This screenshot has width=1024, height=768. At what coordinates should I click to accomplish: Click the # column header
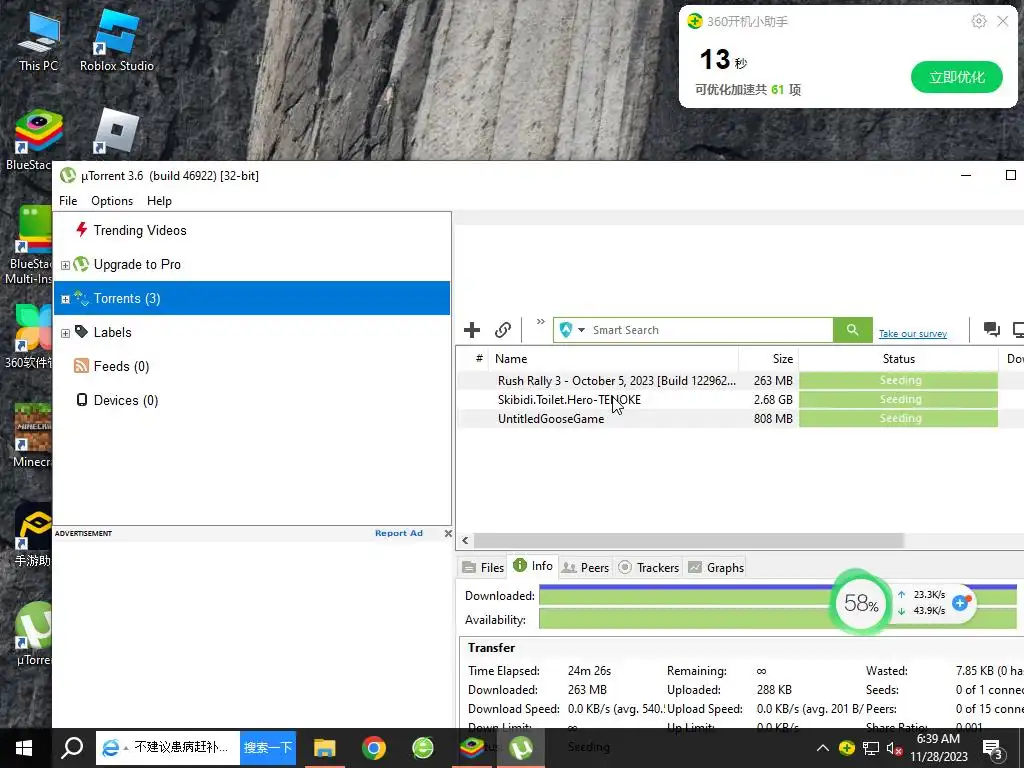(x=479, y=359)
